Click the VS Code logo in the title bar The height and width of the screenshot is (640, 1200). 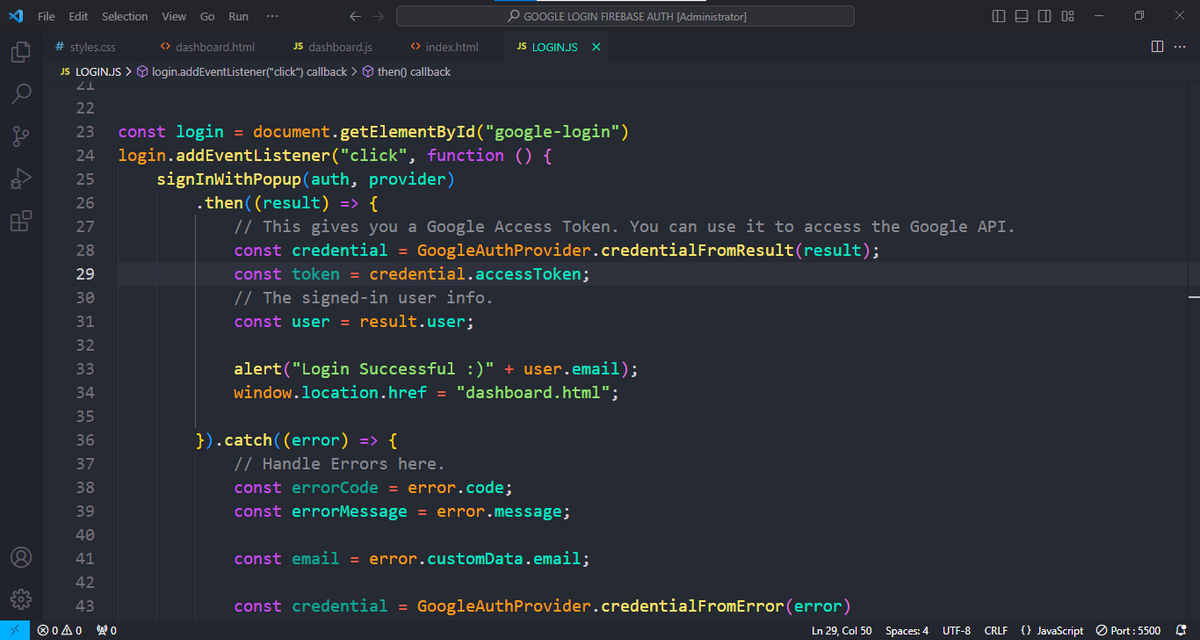coord(15,16)
